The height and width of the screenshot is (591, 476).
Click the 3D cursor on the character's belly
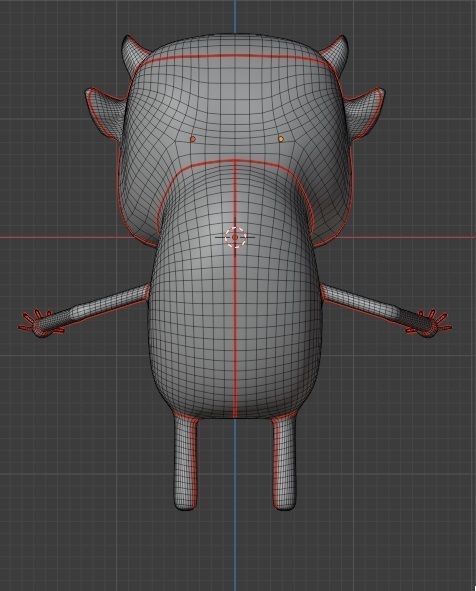coord(235,237)
